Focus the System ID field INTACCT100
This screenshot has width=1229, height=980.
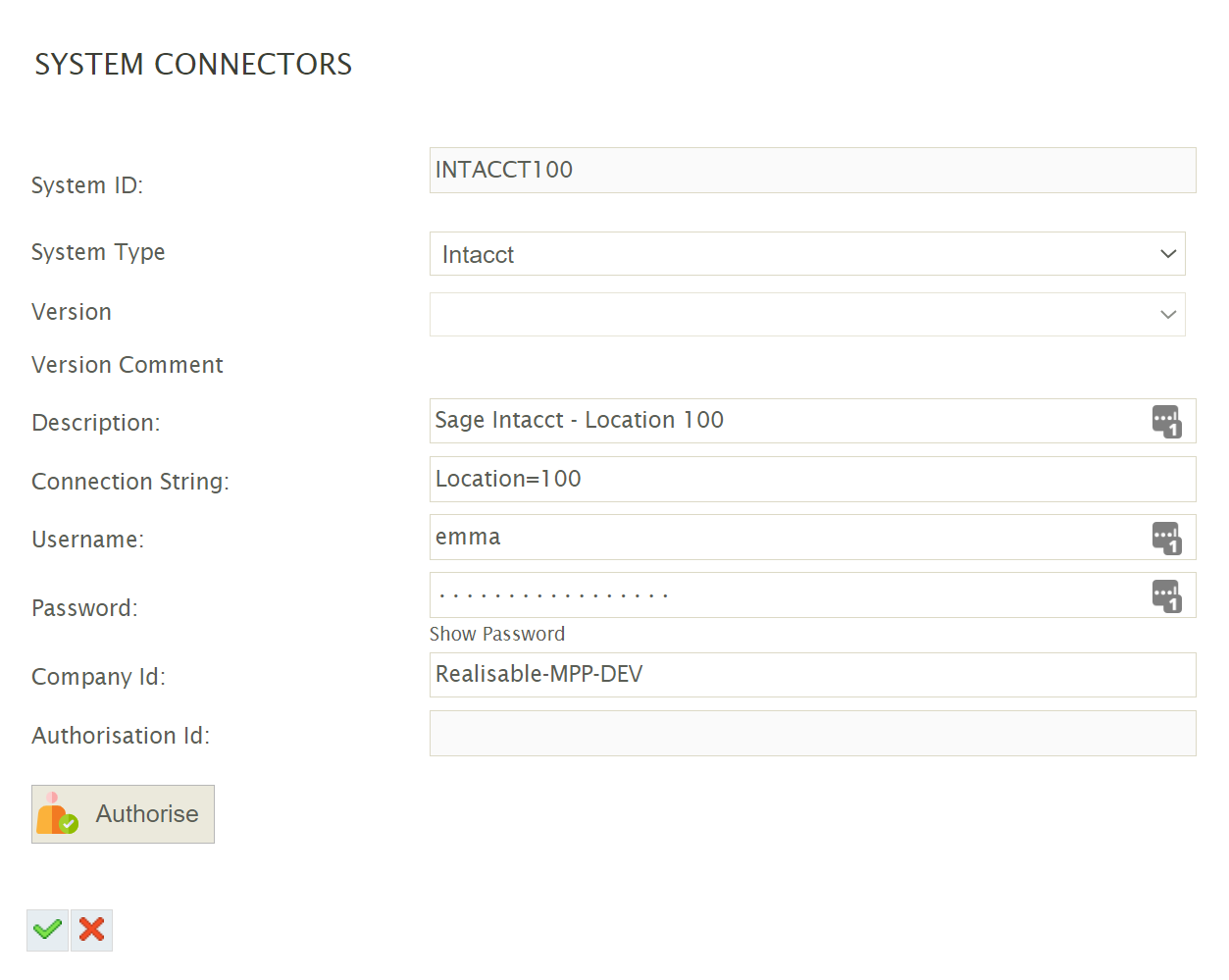pos(811,171)
